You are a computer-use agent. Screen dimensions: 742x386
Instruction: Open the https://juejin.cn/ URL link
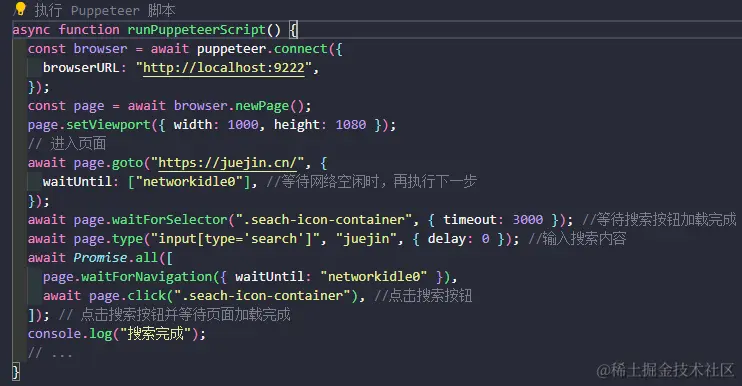227,163
